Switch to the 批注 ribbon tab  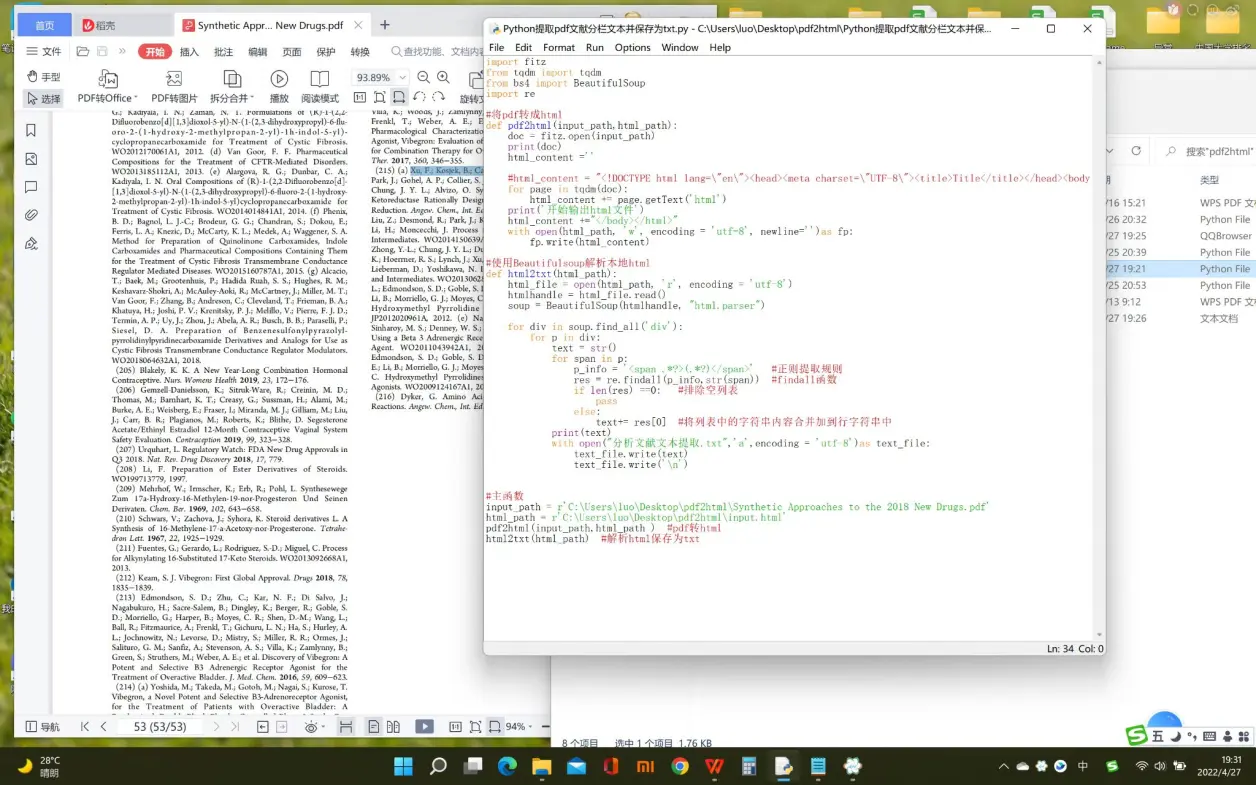click(224, 51)
